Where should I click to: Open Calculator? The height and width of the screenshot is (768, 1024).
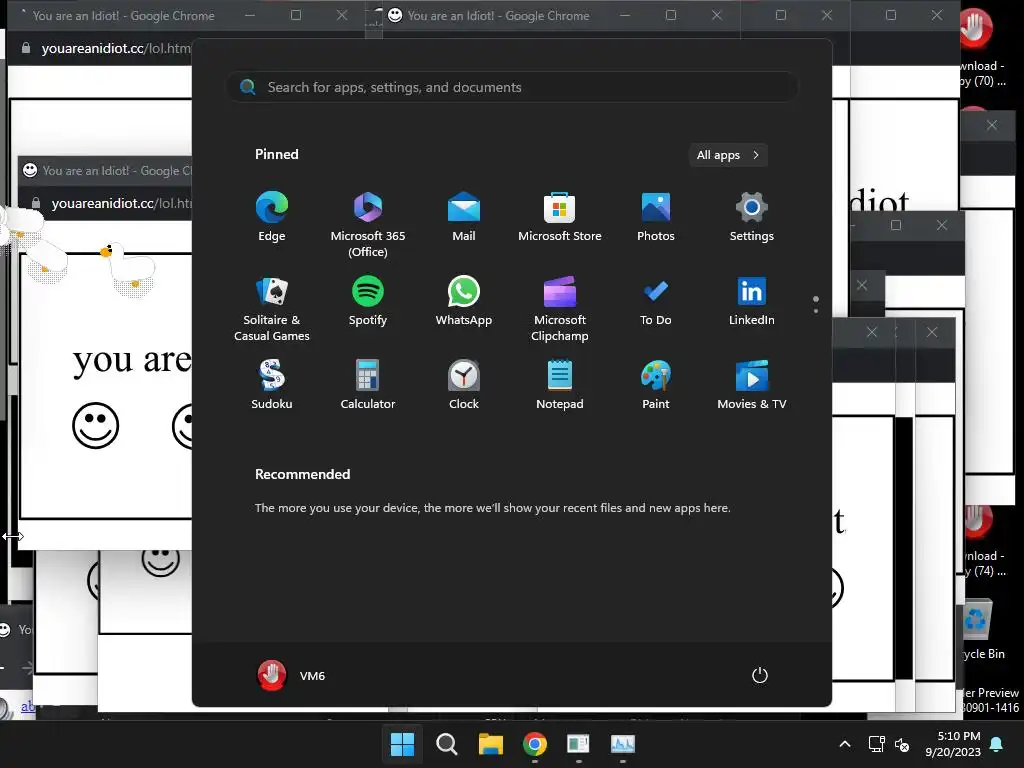[x=368, y=385]
